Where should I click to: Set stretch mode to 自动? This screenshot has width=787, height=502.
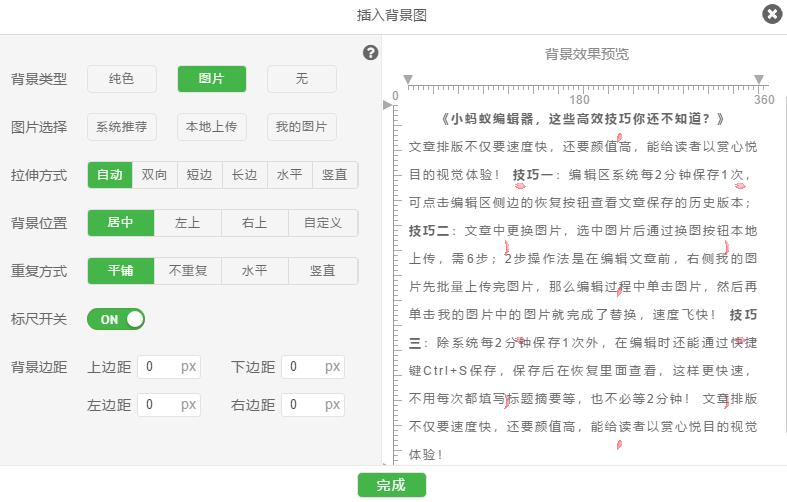pyautogui.click(x=110, y=175)
